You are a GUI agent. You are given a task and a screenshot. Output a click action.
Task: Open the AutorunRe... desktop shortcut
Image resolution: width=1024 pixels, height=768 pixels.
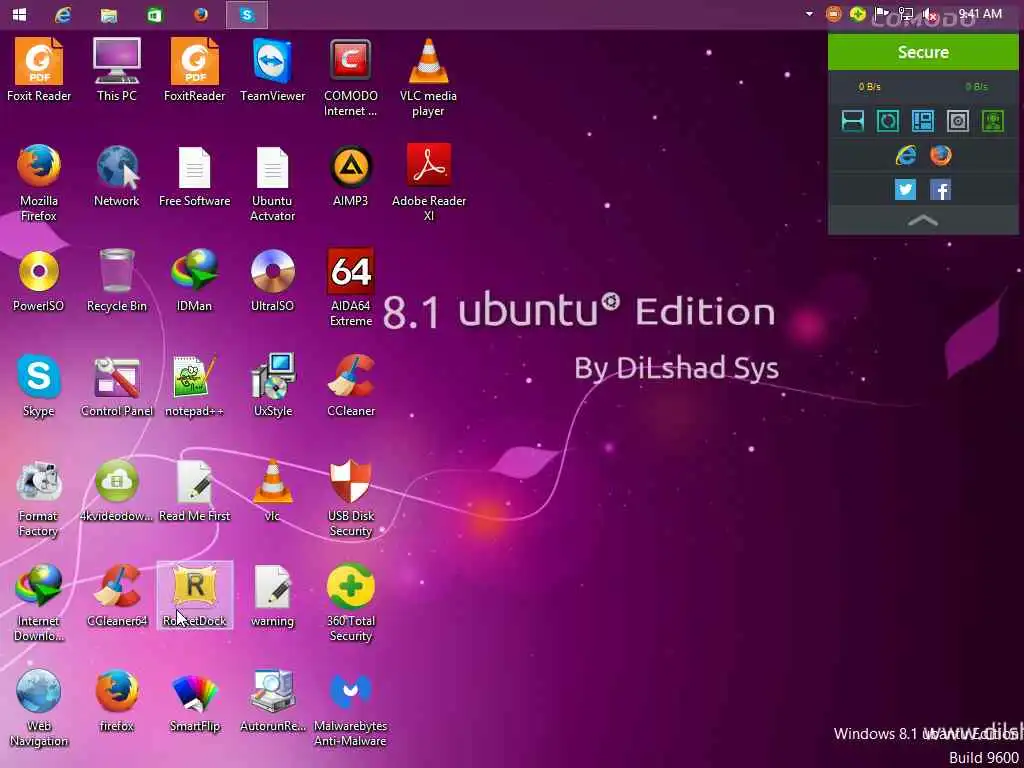pyautogui.click(x=272, y=701)
